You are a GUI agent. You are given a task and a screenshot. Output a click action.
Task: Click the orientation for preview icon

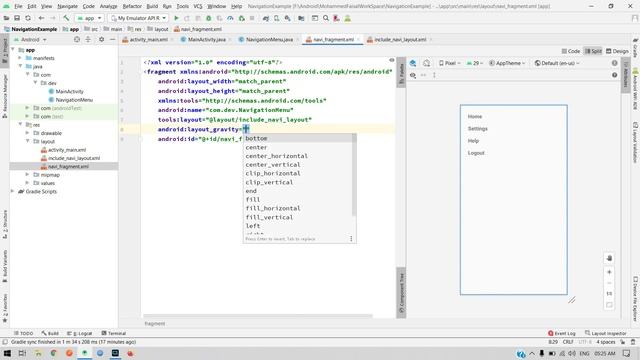(427, 63)
